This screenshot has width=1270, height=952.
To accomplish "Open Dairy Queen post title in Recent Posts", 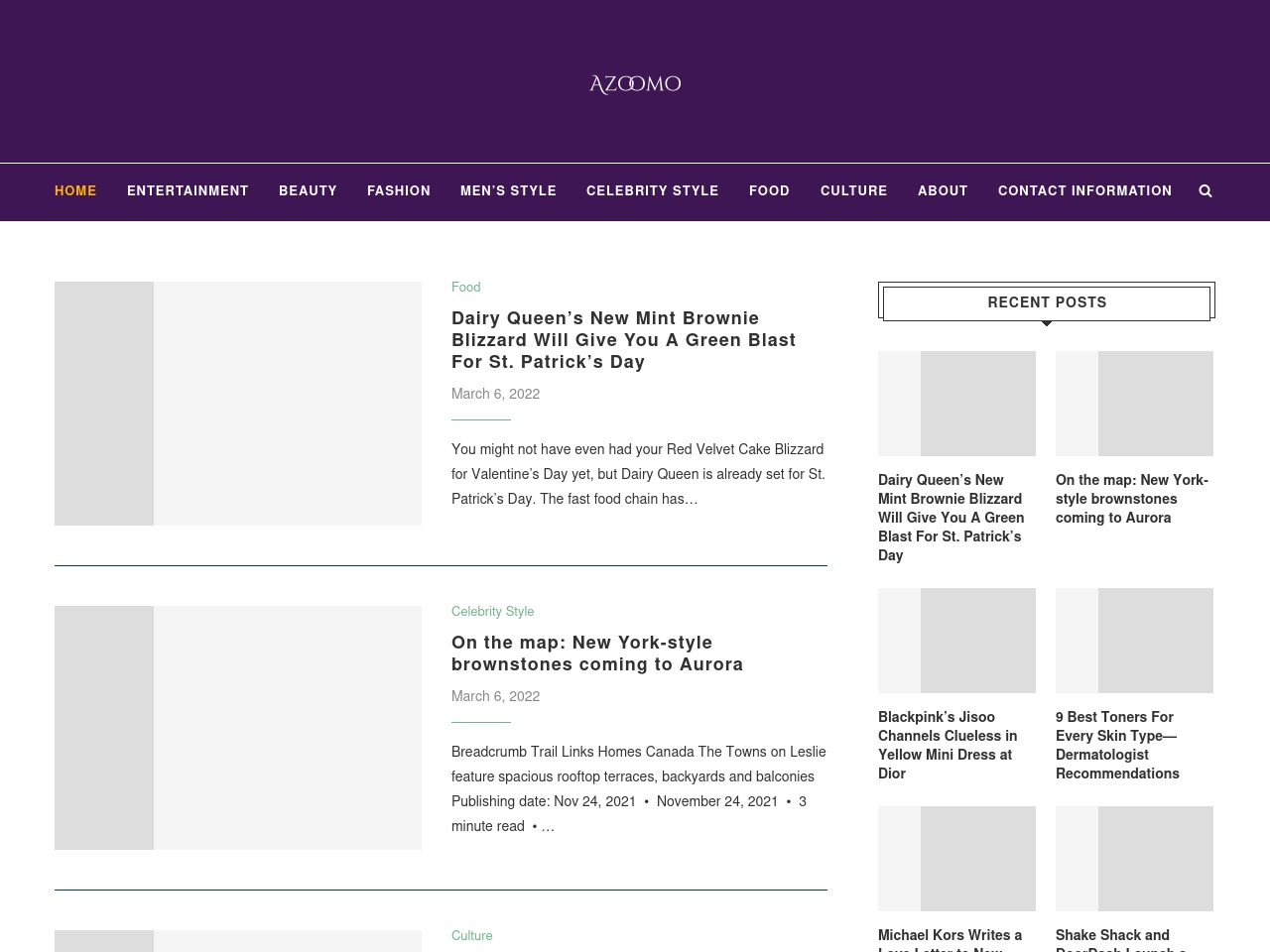I will 952,518.
